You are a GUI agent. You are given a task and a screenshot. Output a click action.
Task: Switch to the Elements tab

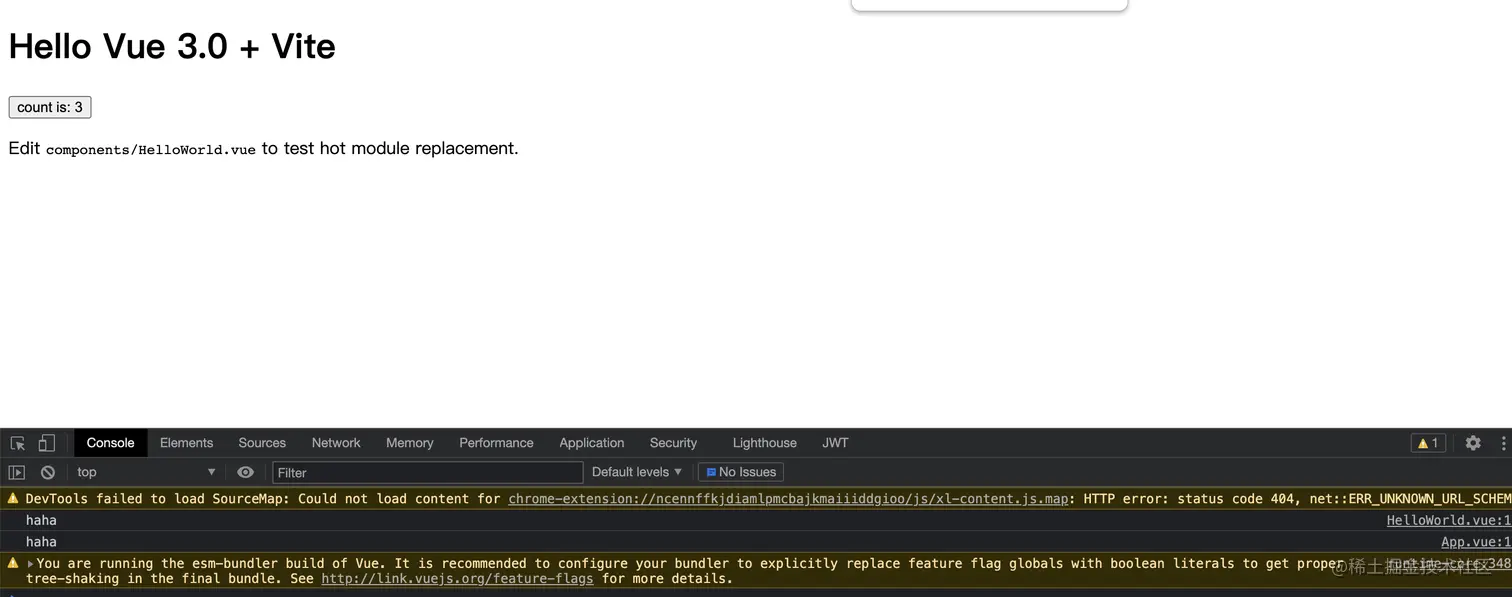tap(186, 443)
